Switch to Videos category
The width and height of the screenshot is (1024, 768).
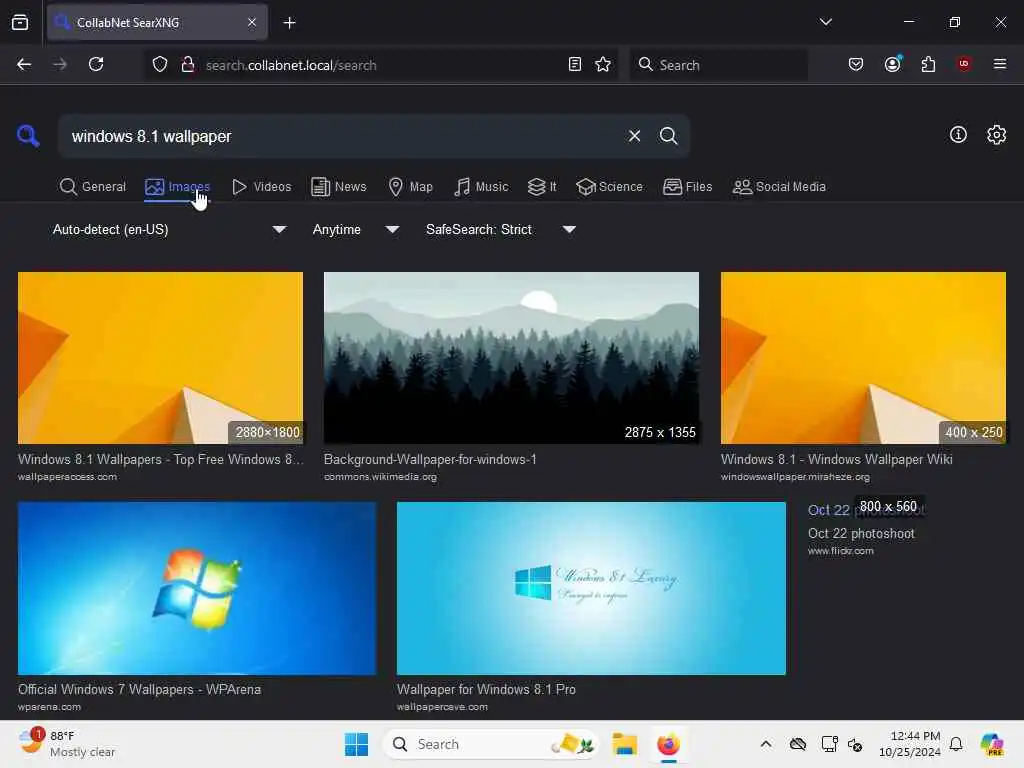(x=261, y=187)
